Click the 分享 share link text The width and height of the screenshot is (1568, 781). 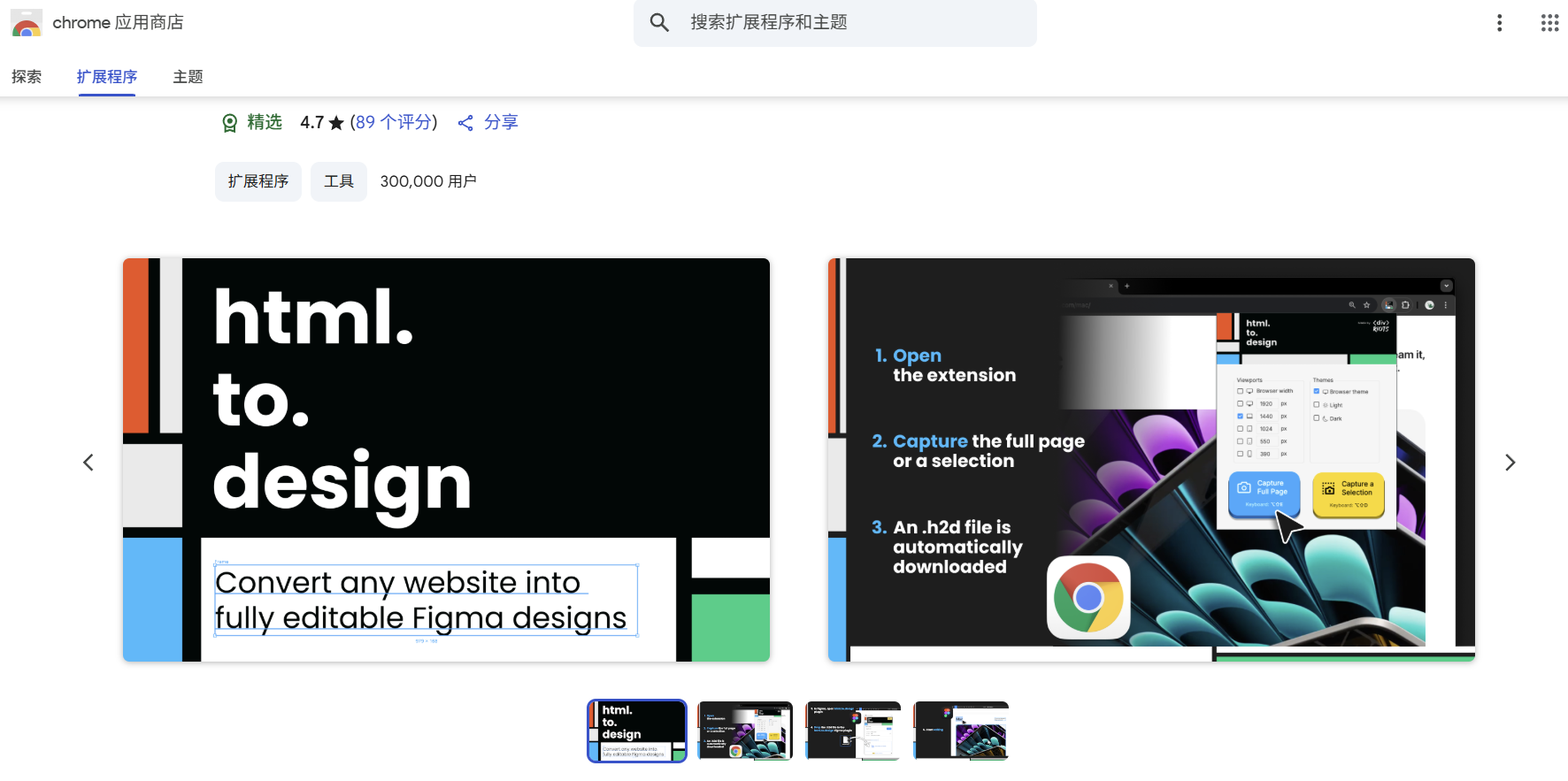point(501,122)
